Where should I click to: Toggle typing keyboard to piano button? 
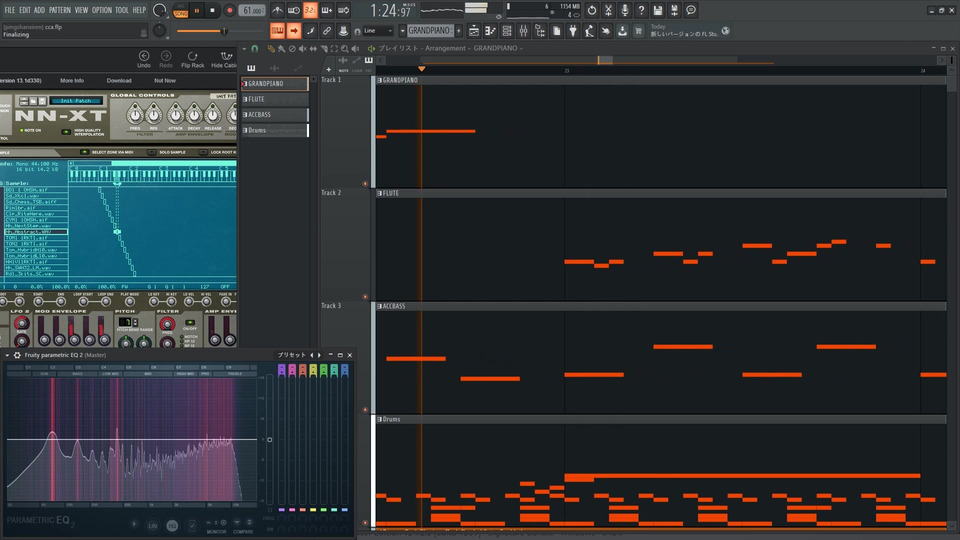pos(277,31)
